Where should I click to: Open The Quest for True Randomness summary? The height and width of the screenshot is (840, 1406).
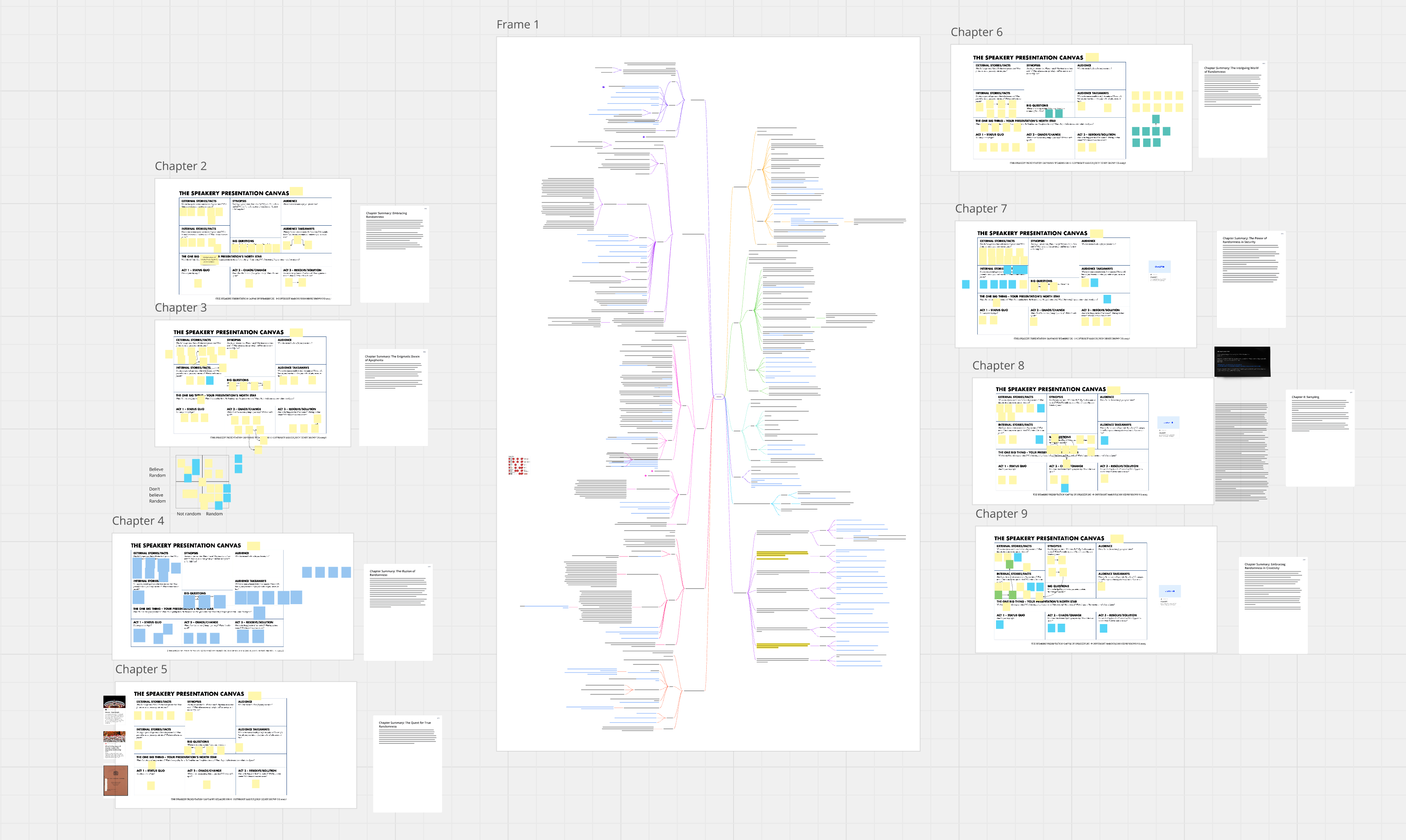407,764
